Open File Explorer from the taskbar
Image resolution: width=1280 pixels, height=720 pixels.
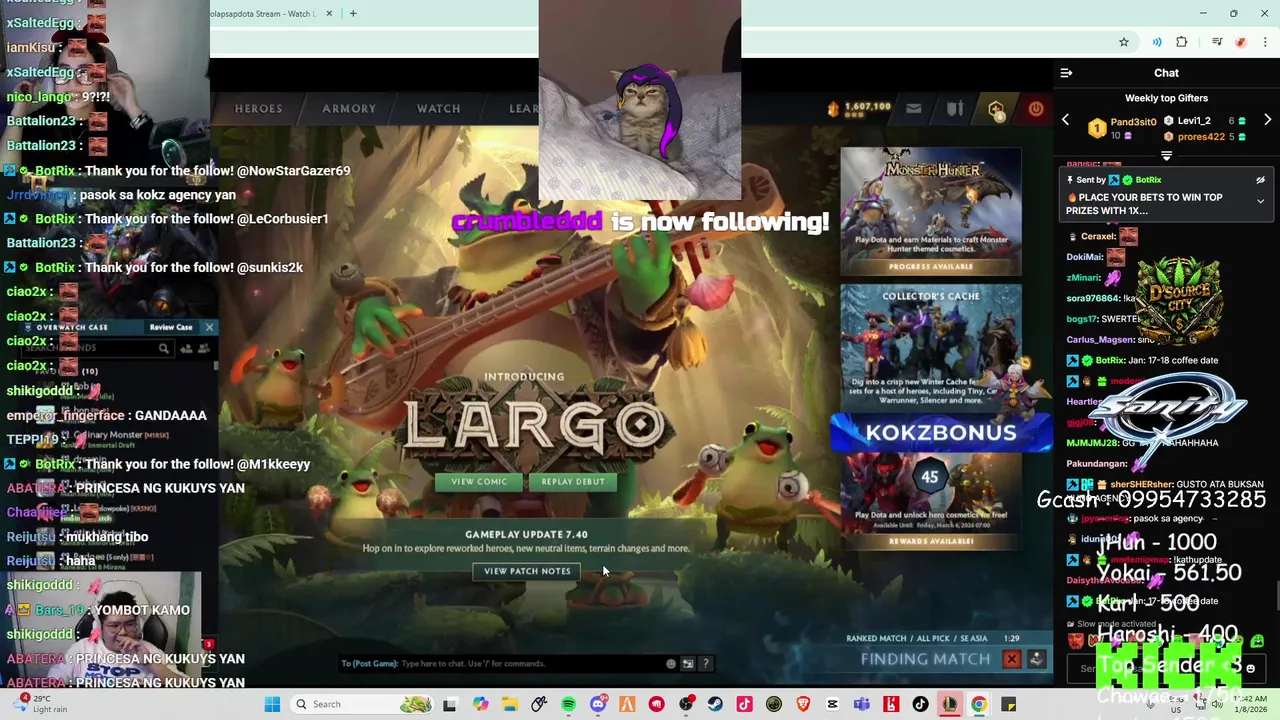pyautogui.click(x=510, y=704)
